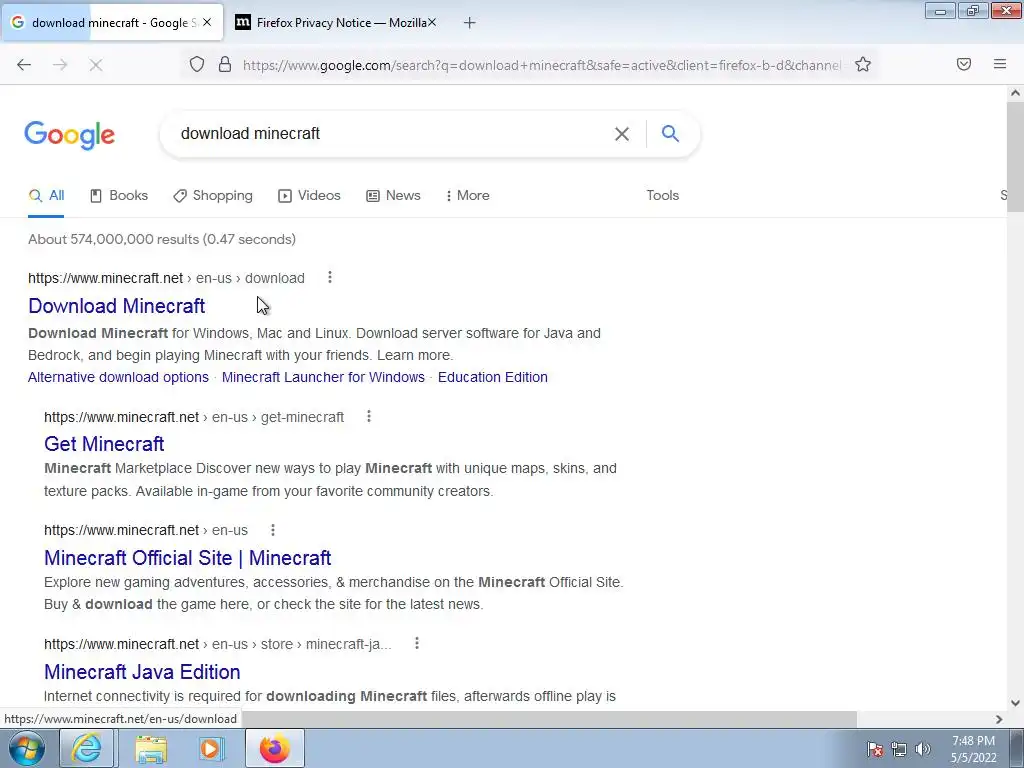This screenshot has width=1024, height=768.
Task: Close the download minecraft Google tab
Action: click(x=207, y=22)
